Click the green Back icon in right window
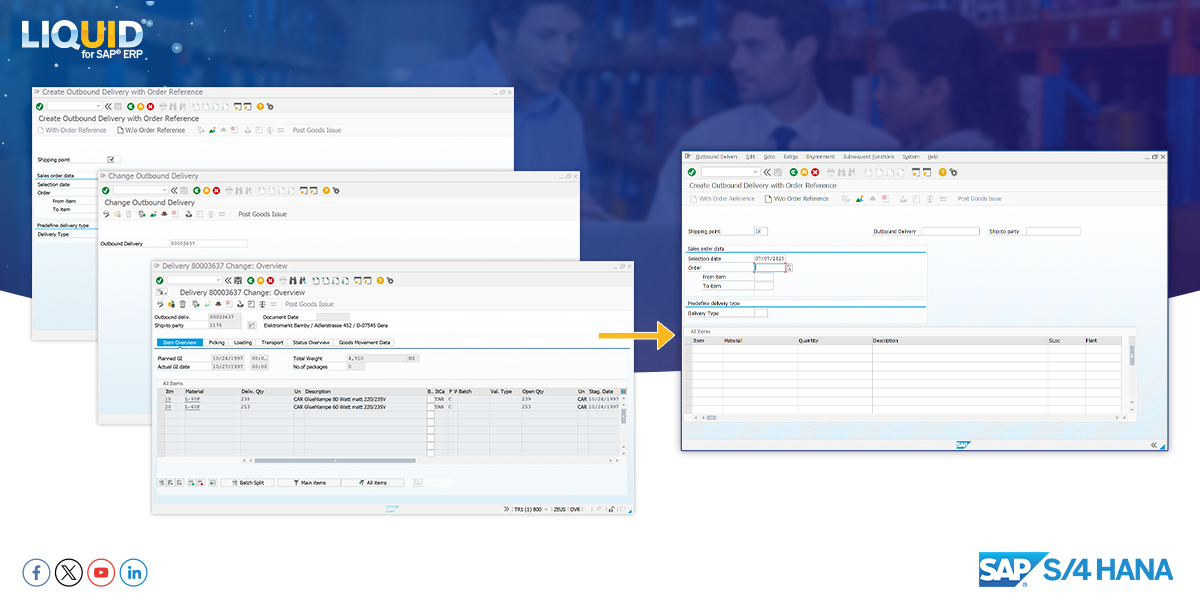 pyautogui.click(x=793, y=172)
